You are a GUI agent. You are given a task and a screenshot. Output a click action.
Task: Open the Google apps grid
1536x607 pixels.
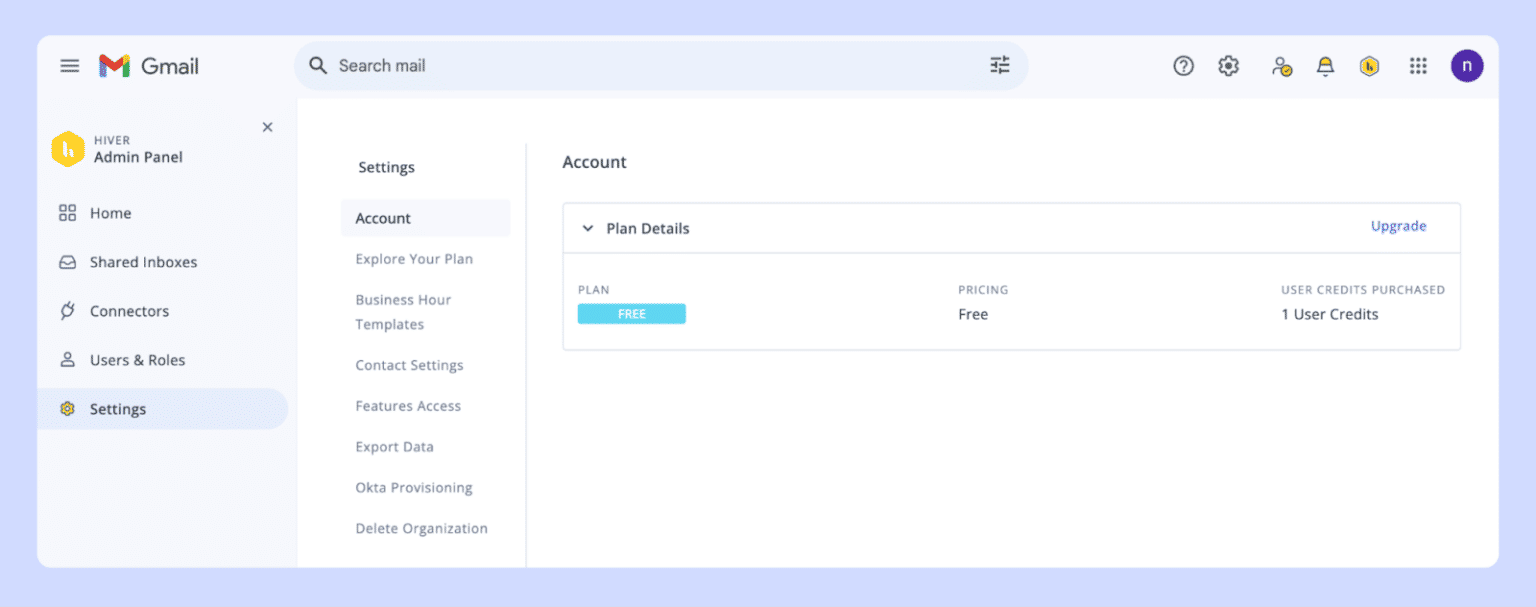(1418, 65)
